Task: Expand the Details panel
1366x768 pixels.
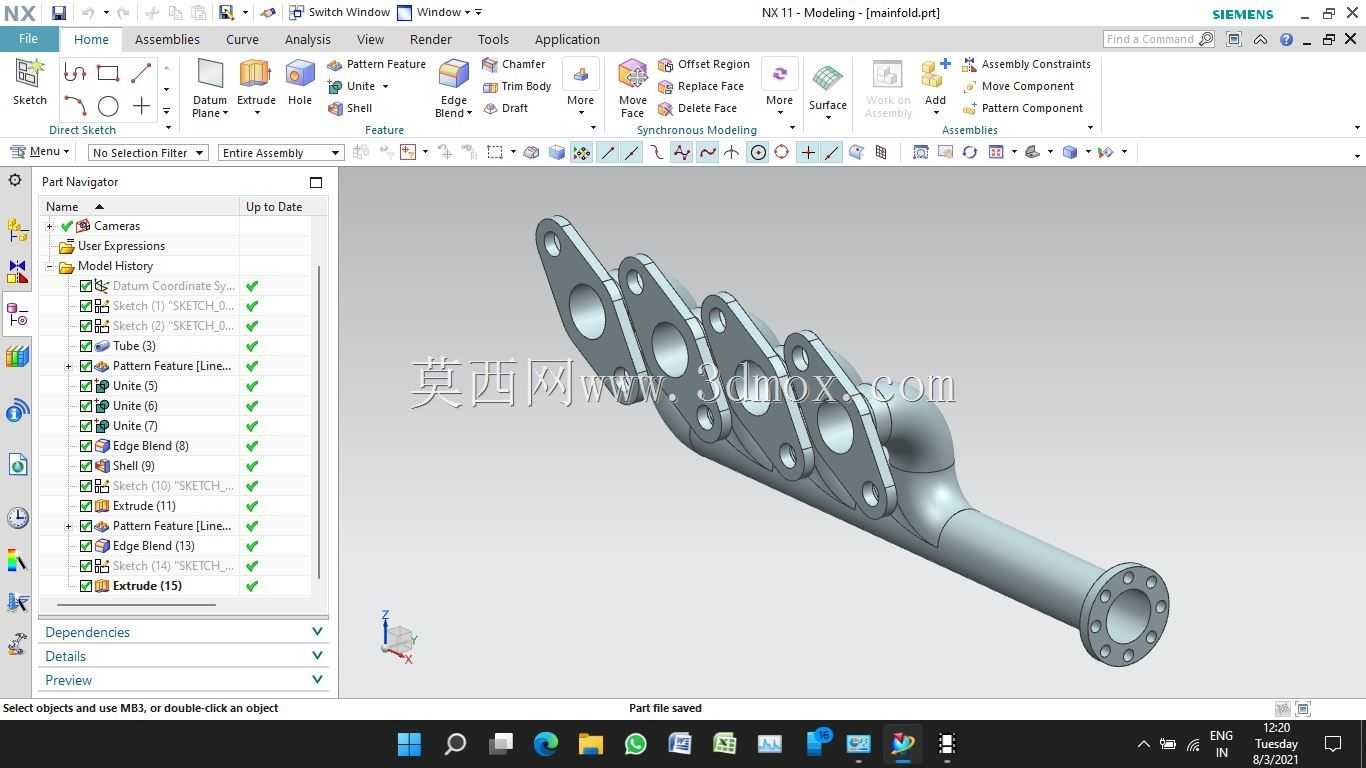Action: 183,656
